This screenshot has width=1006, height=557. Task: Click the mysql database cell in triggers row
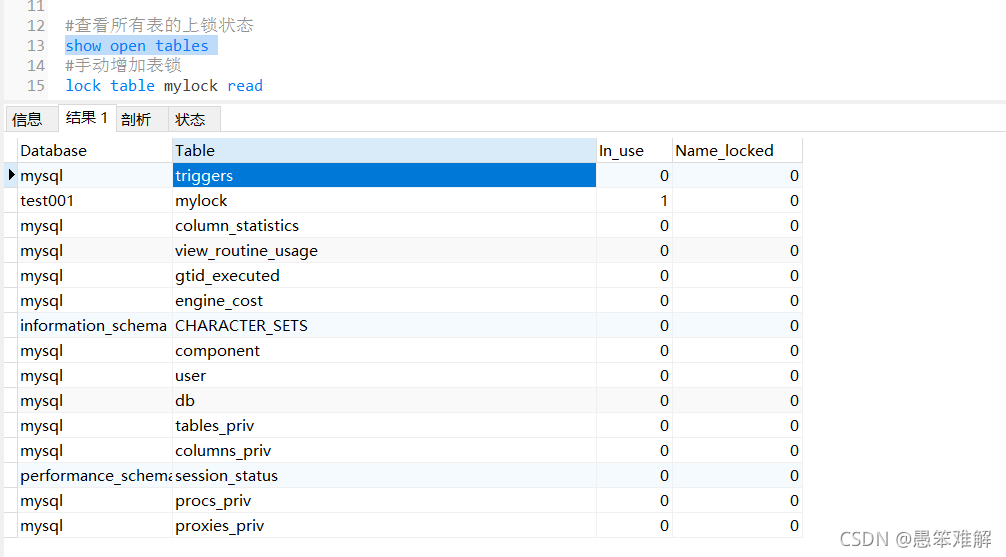(95, 175)
